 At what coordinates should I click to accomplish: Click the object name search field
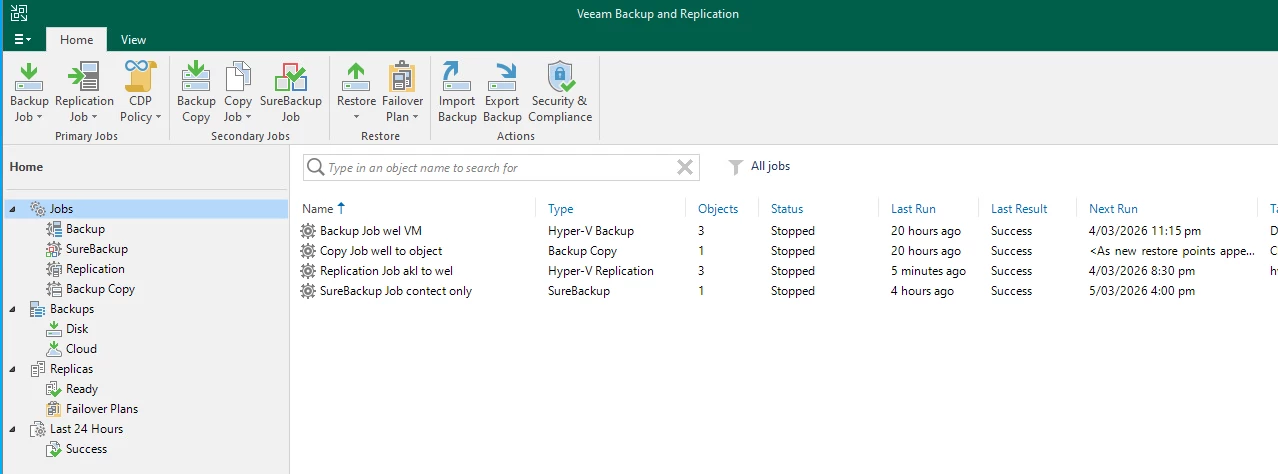click(x=495, y=168)
